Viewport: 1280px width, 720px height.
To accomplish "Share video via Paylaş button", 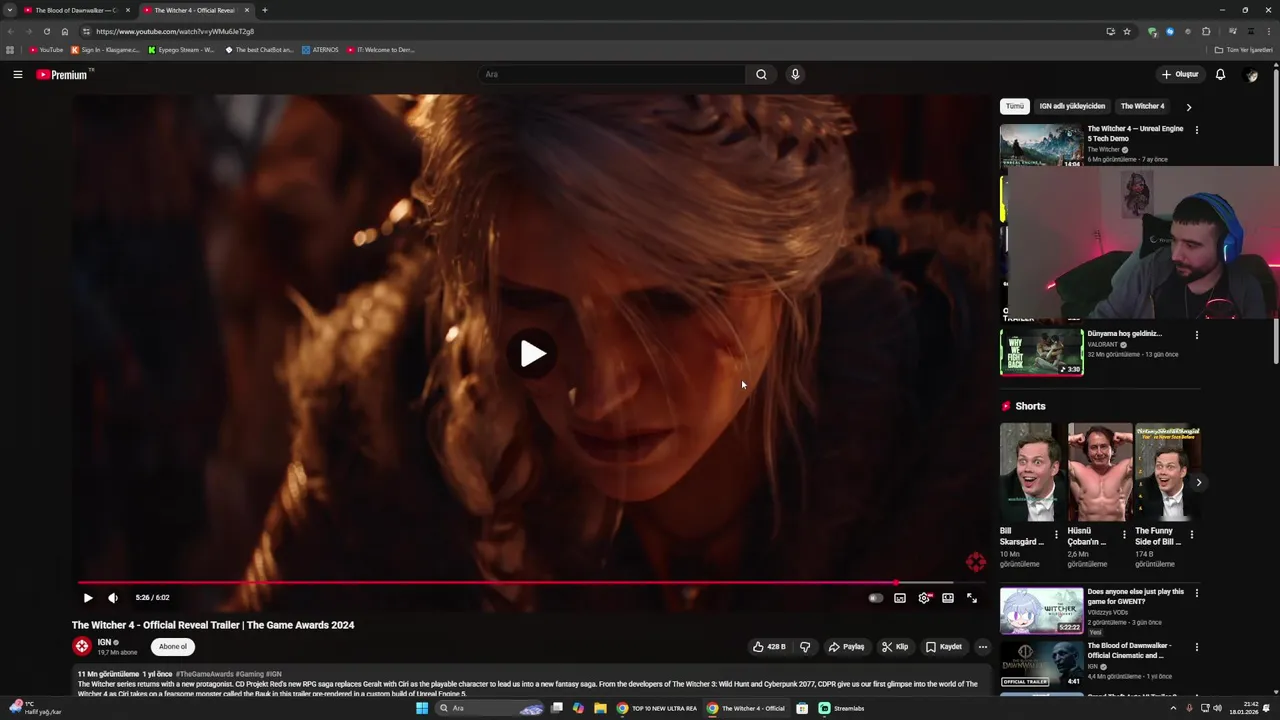I will (x=846, y=647).
